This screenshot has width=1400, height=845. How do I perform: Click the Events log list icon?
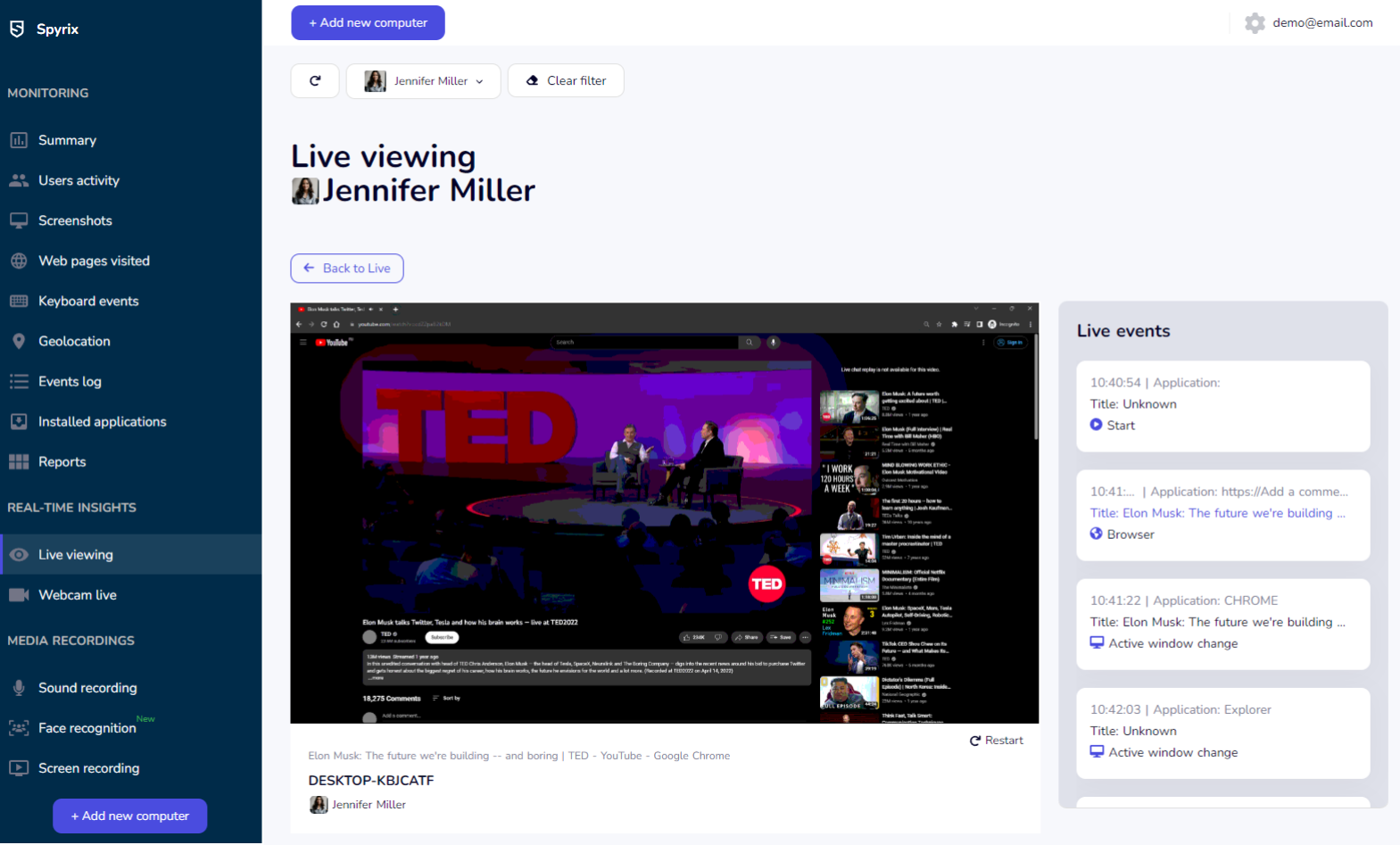(x=19, y=381)
